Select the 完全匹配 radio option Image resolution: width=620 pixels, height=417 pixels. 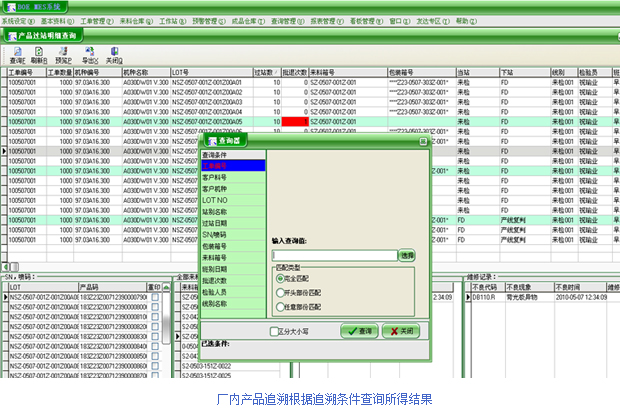point(279,277)
